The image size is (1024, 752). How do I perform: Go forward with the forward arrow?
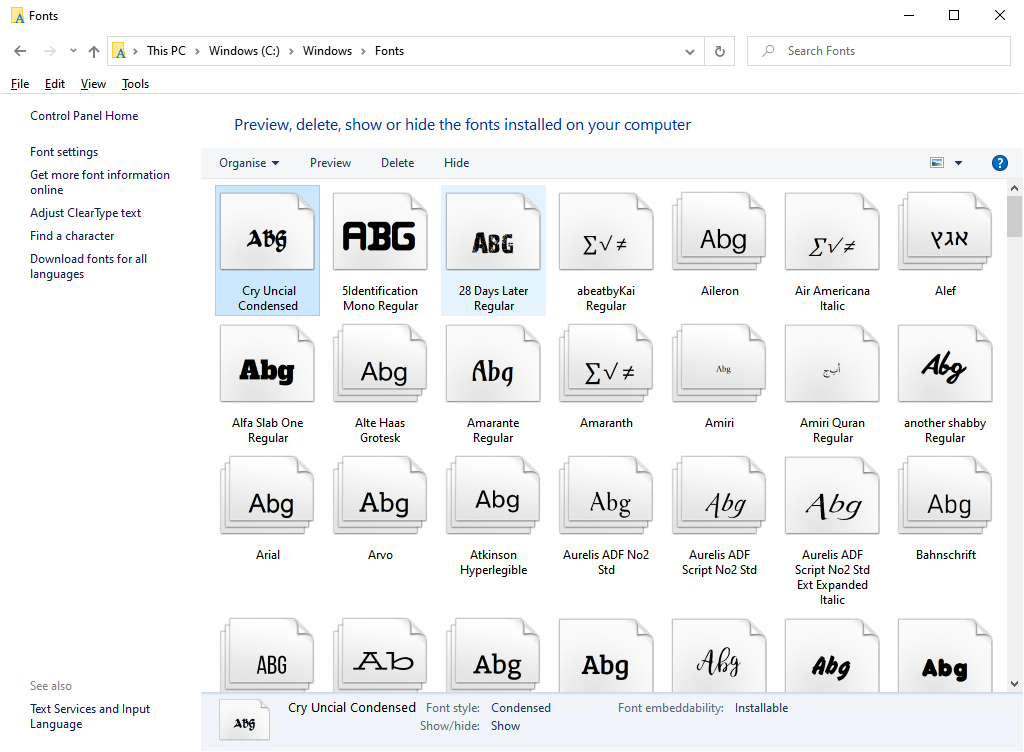click(x=50, y=51)
